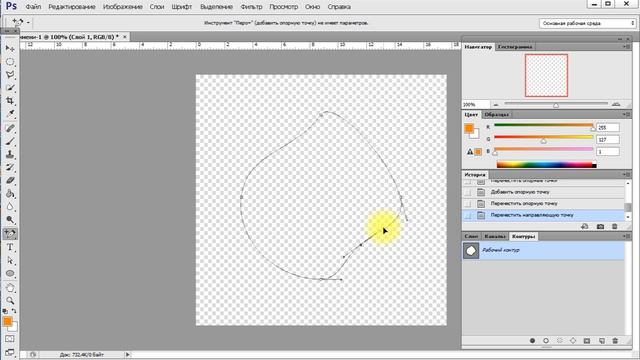This screenshot has width=640, height=360.
Task: Select the Paint Bucket tool
Action: pos(10,193)
